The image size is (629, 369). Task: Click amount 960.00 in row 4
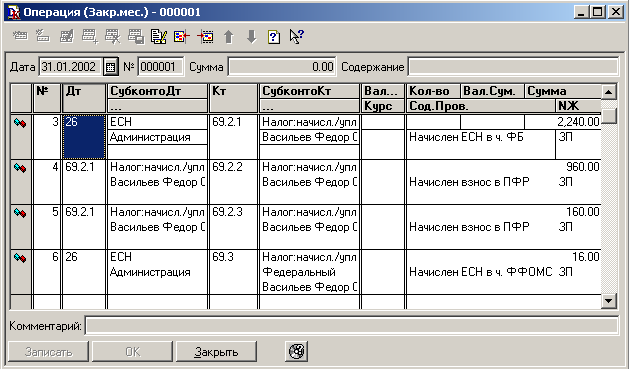(x=582, y=167)
